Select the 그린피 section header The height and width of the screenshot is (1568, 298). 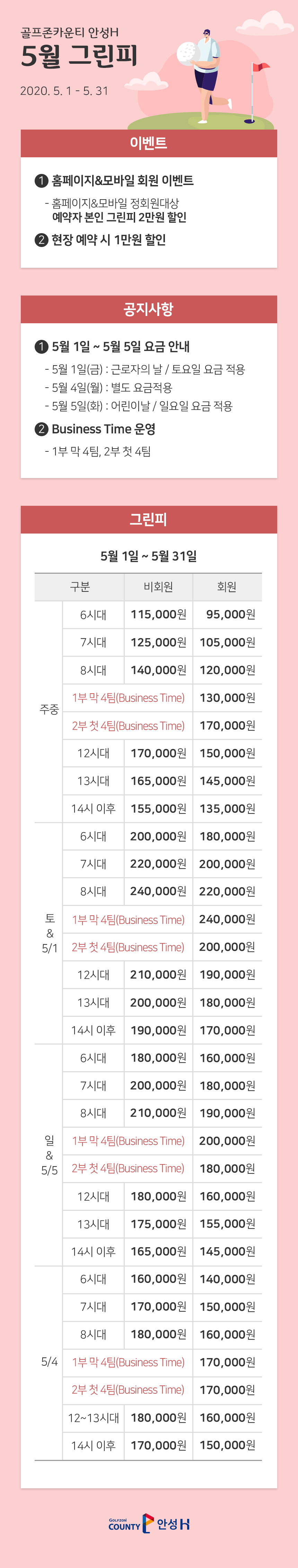(149, 519)
